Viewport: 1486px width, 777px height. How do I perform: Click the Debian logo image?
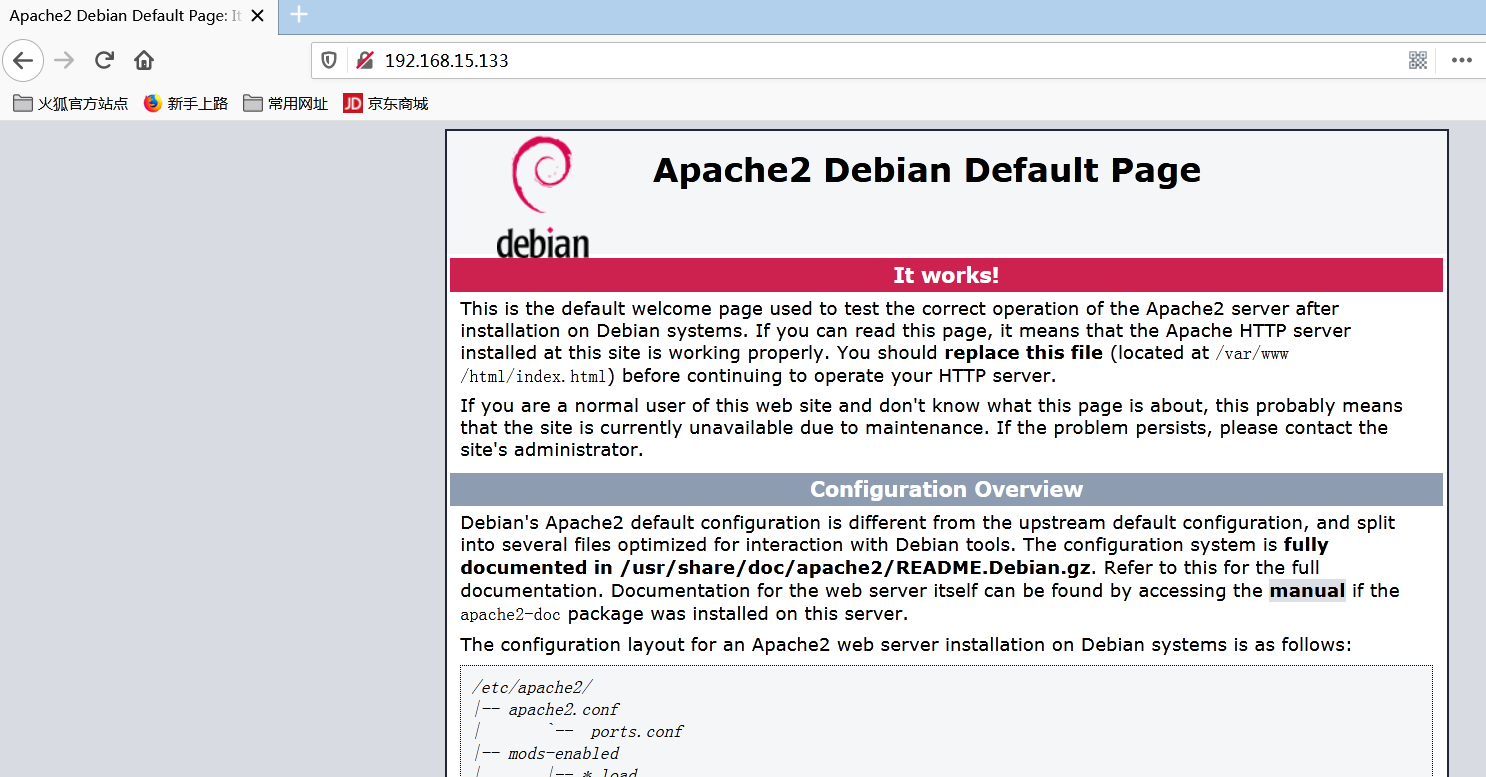tap(542, 197)
